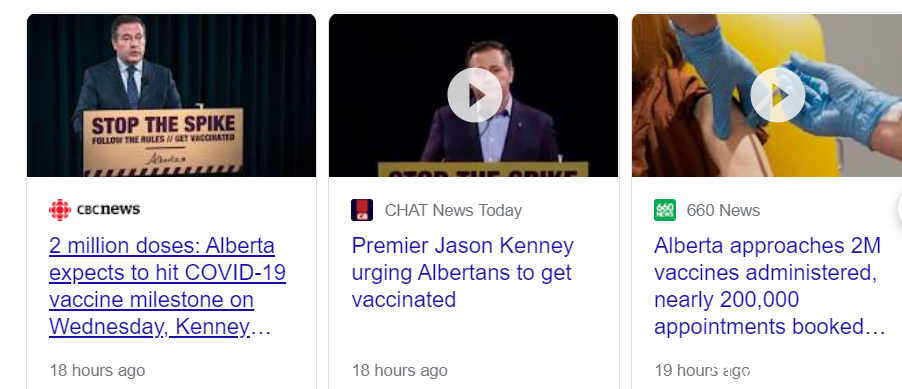
Task: Open the Alberta approaches 2M vaccines headline
Action: point(769,287)
